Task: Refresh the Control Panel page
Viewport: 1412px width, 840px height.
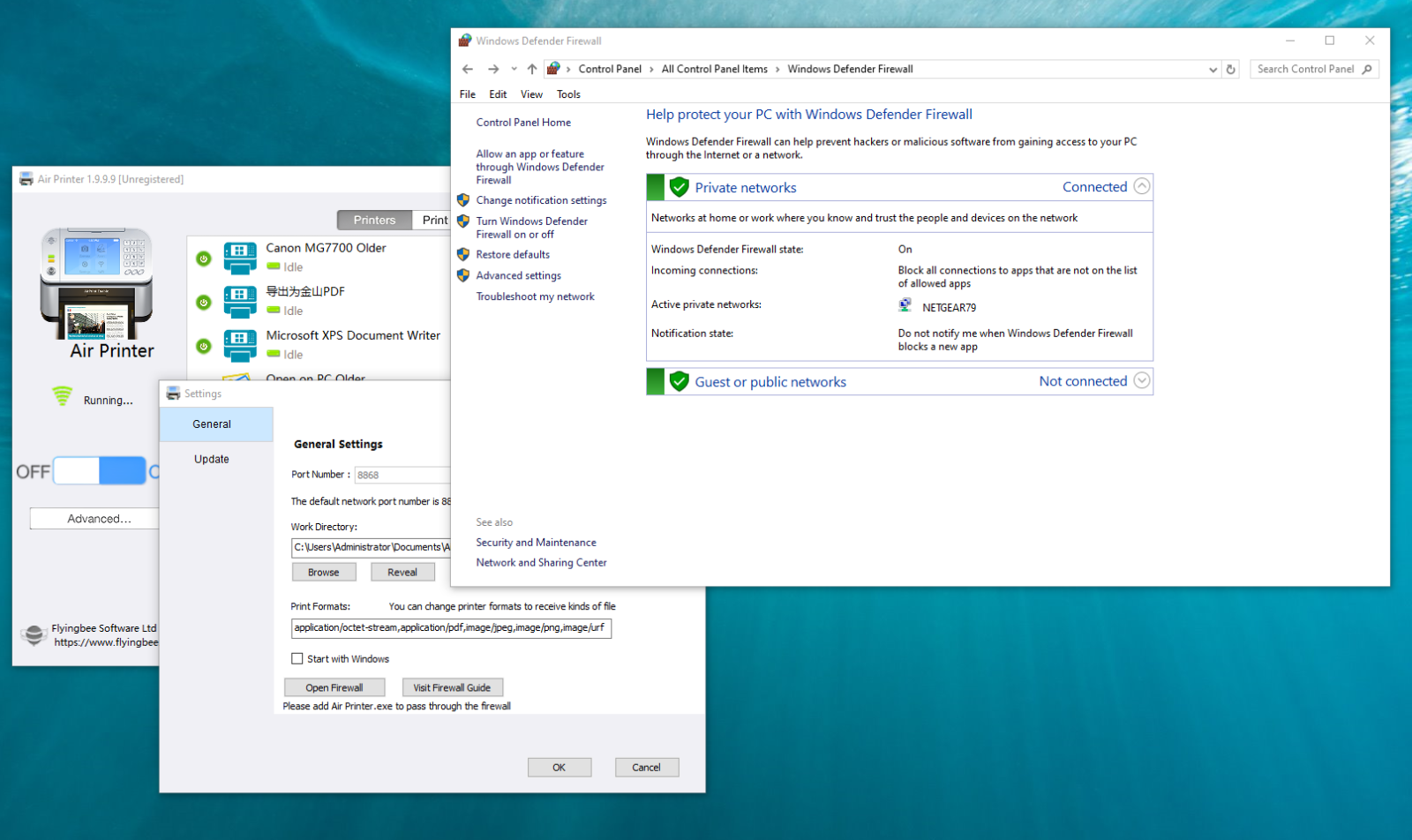Action: coord(1231,69)
